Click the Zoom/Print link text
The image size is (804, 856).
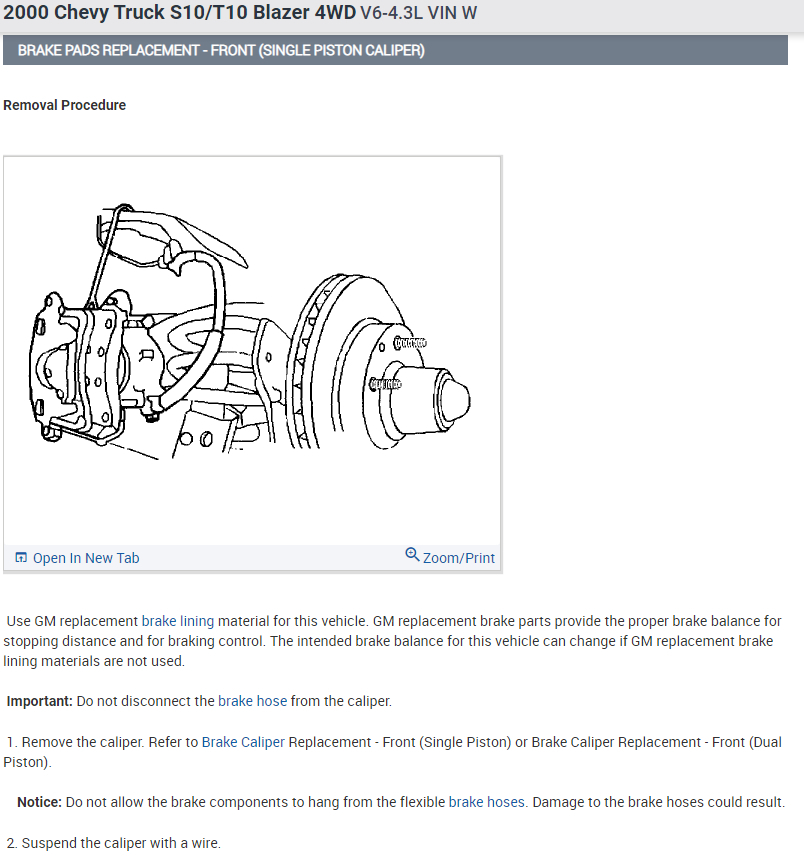(458, 558)
